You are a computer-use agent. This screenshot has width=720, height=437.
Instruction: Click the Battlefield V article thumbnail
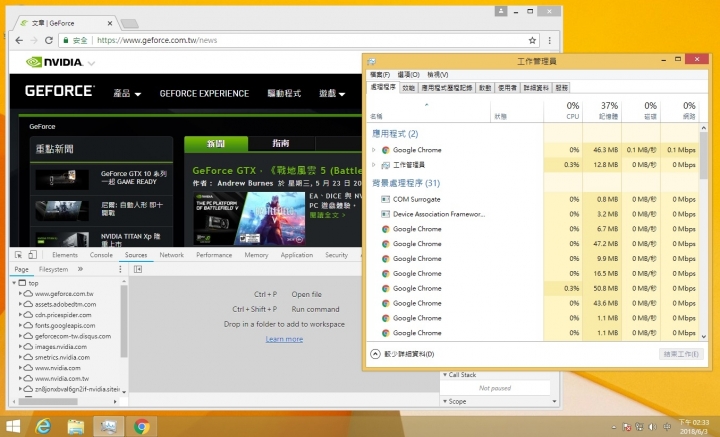[249, 218]
